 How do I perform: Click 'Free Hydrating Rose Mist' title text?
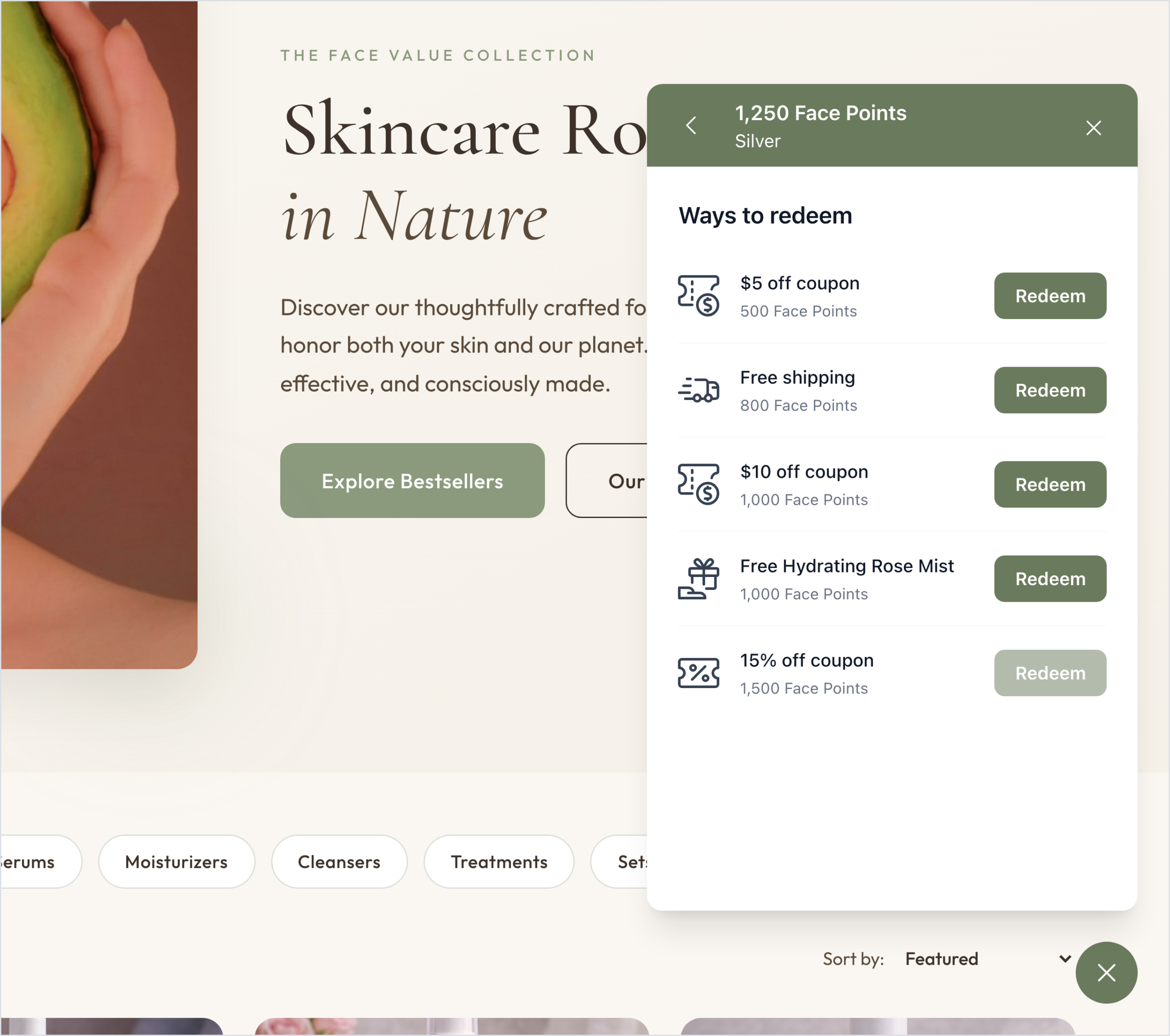846,566
